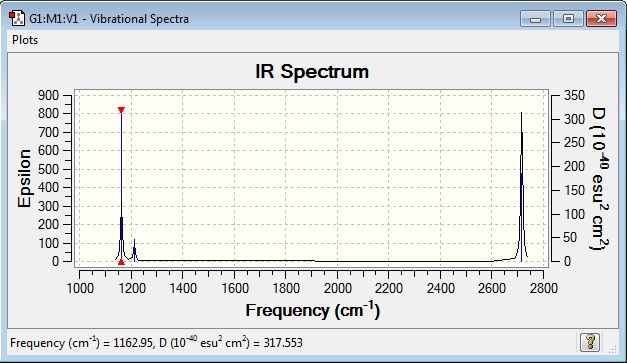Click the 2000 tick on frequency axis

[x=337, y=288]
